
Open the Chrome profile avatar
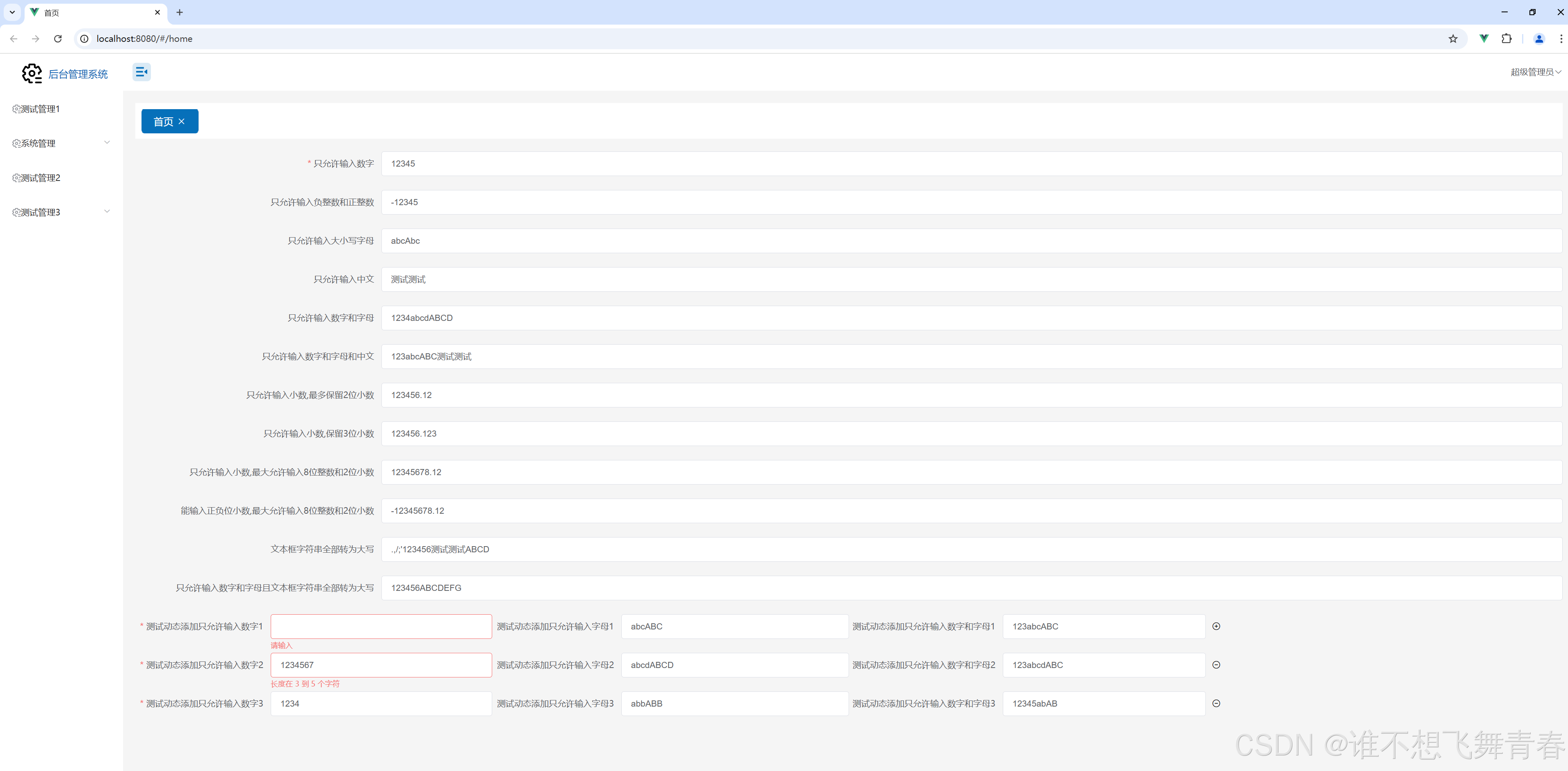[1539, 39]
